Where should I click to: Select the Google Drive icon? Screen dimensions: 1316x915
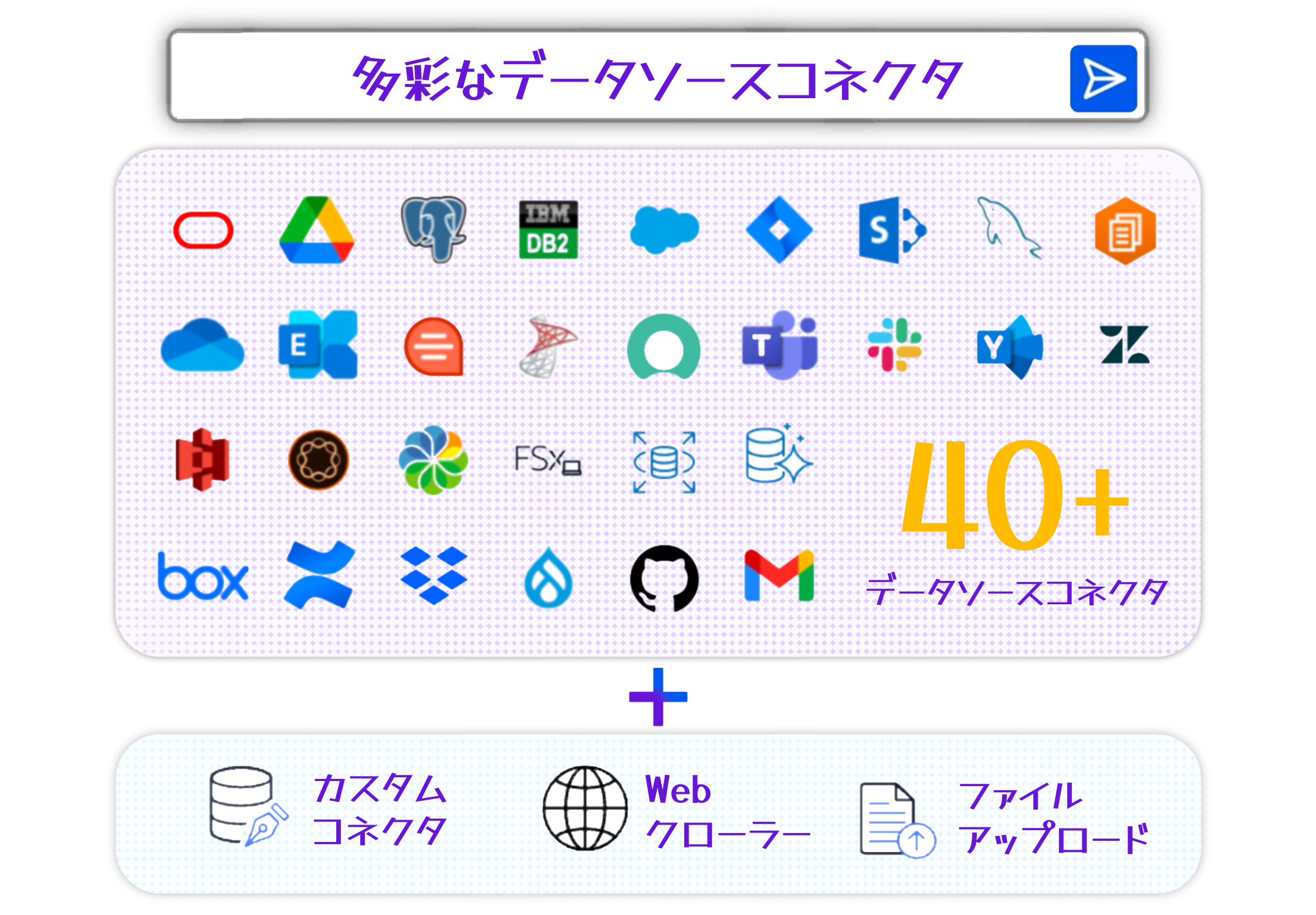tap(317, 229)
